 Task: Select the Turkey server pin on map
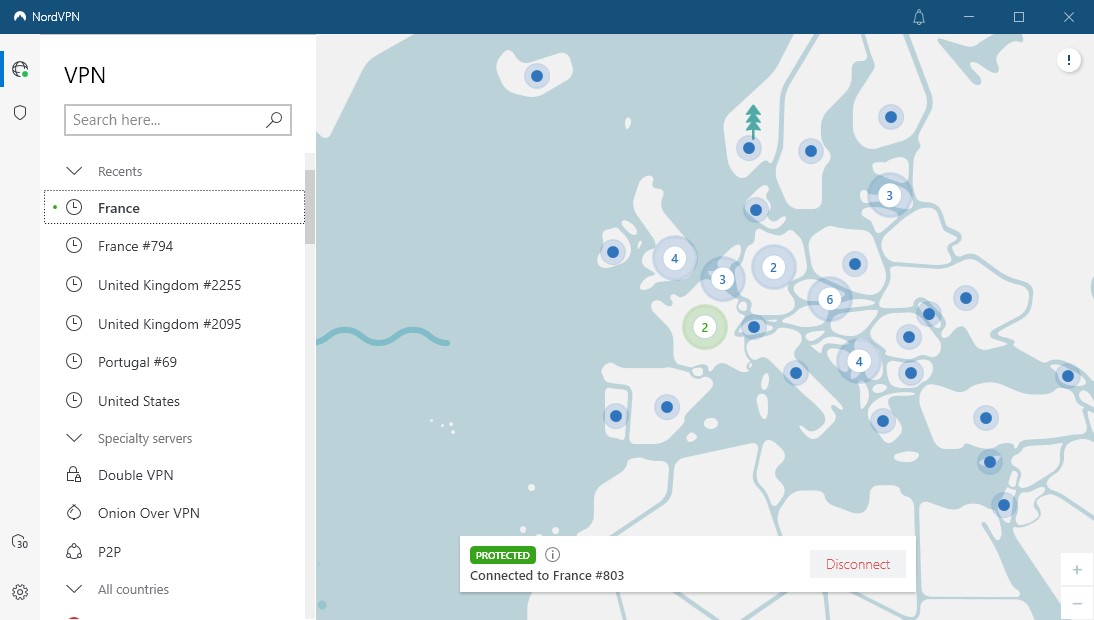[x=986, y=418]
